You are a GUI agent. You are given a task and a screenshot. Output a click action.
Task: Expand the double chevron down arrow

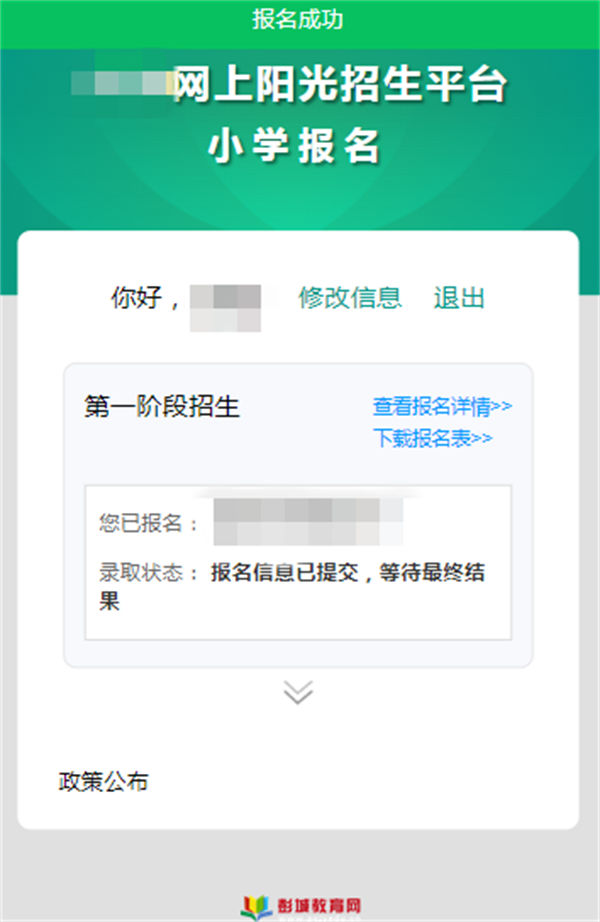298,692
